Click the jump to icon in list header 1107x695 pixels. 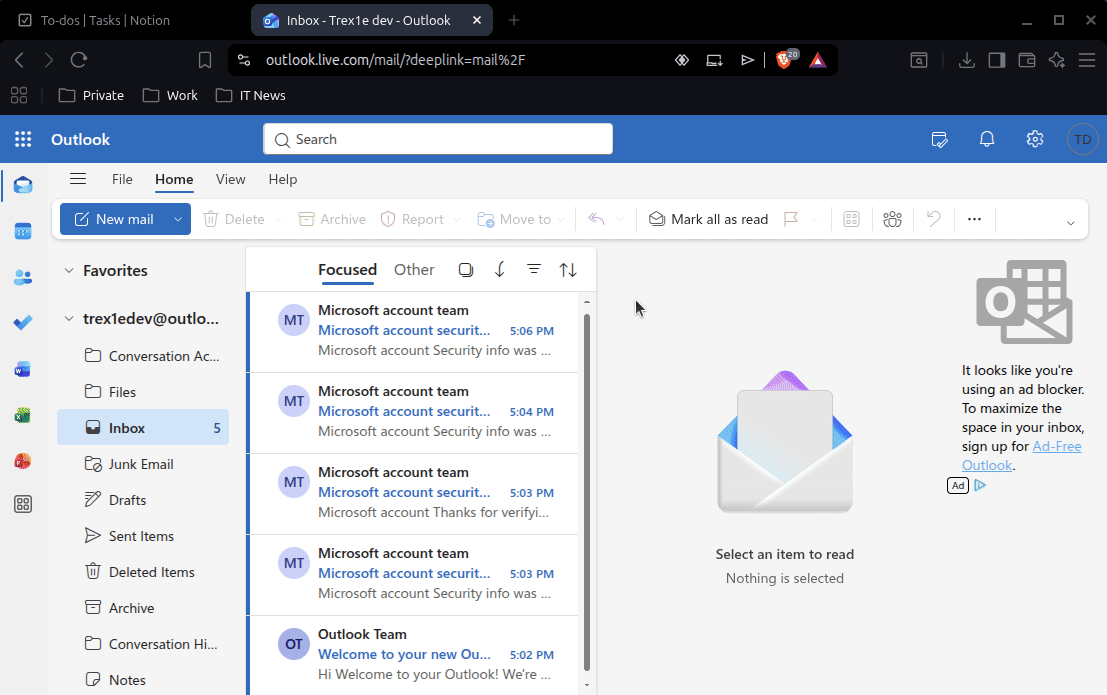(x=500, y=270)
